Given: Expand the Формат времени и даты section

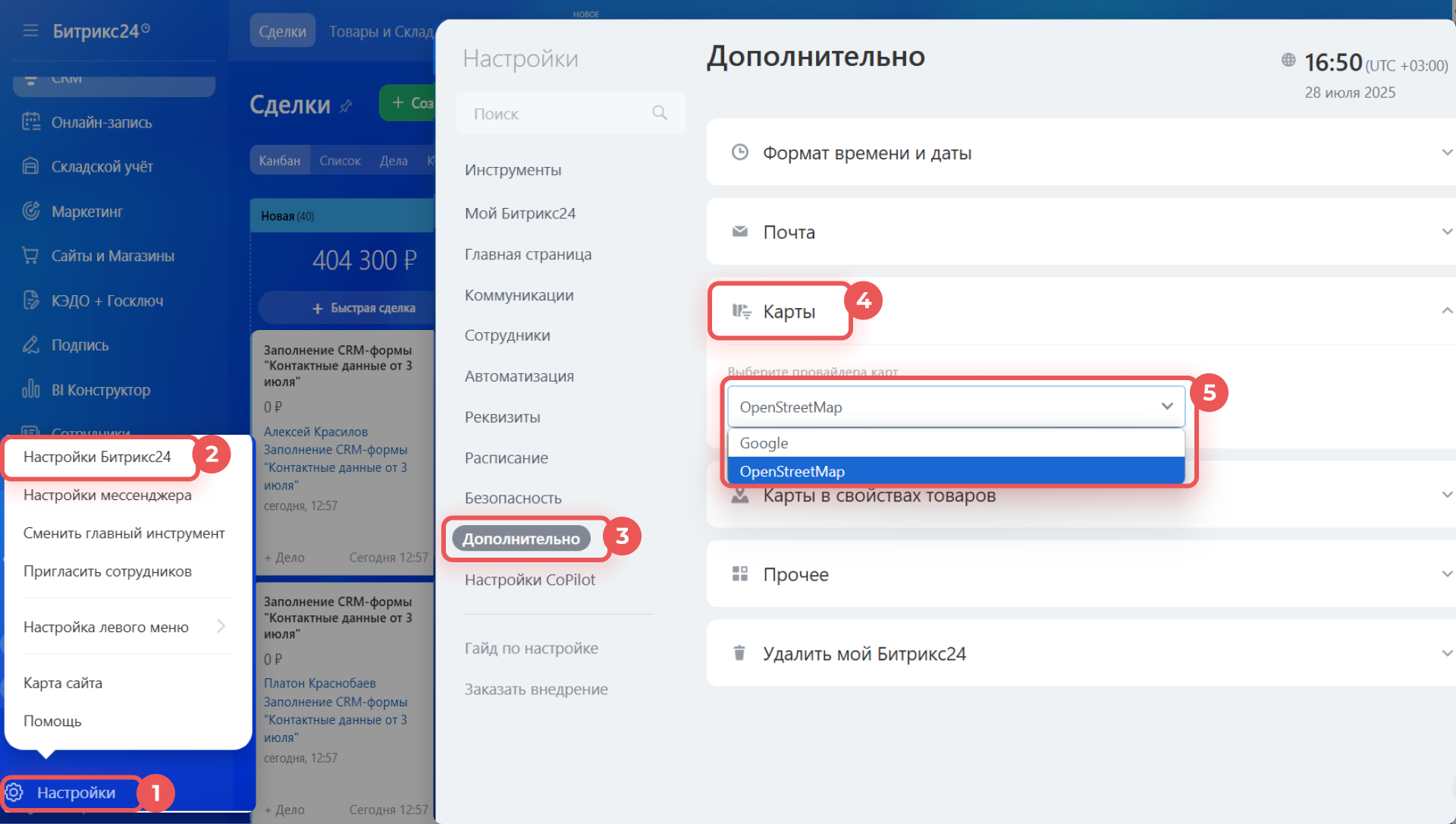Looking at the screenshot, I should click(1447, 153).
